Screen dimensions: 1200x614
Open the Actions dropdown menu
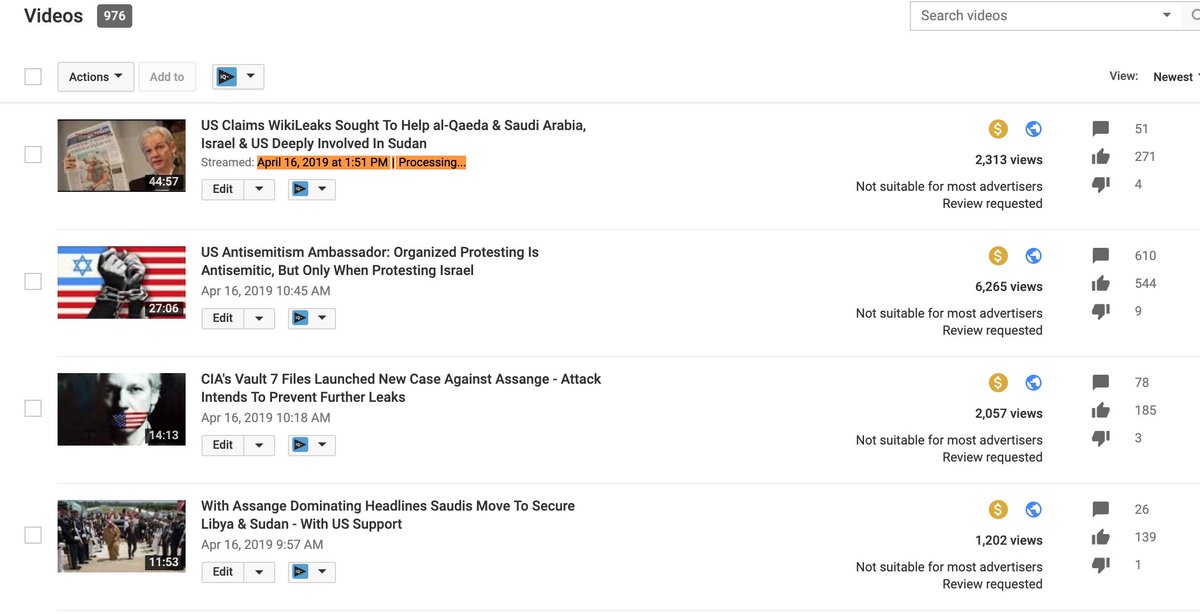tap(95, 77)
